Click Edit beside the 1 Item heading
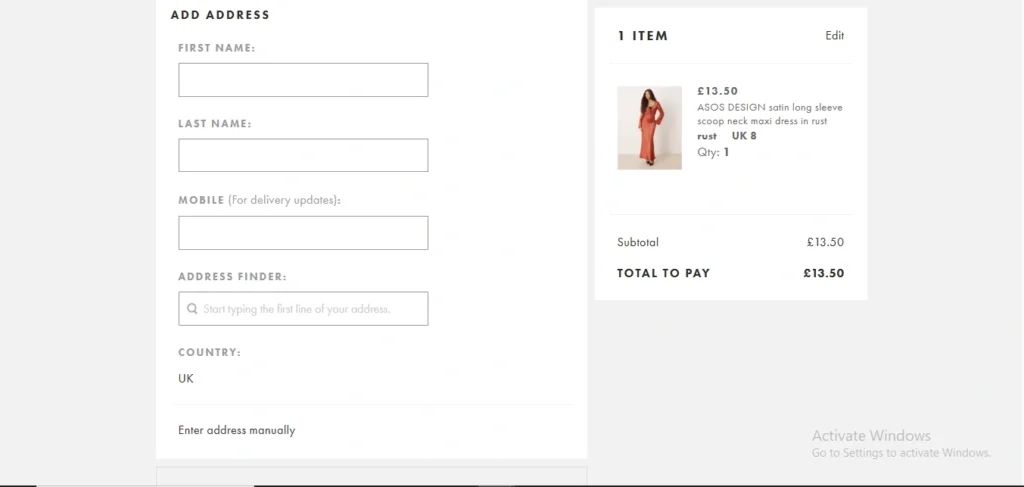1024x487 pixels. pyautogui.click(x=834, y=36)
